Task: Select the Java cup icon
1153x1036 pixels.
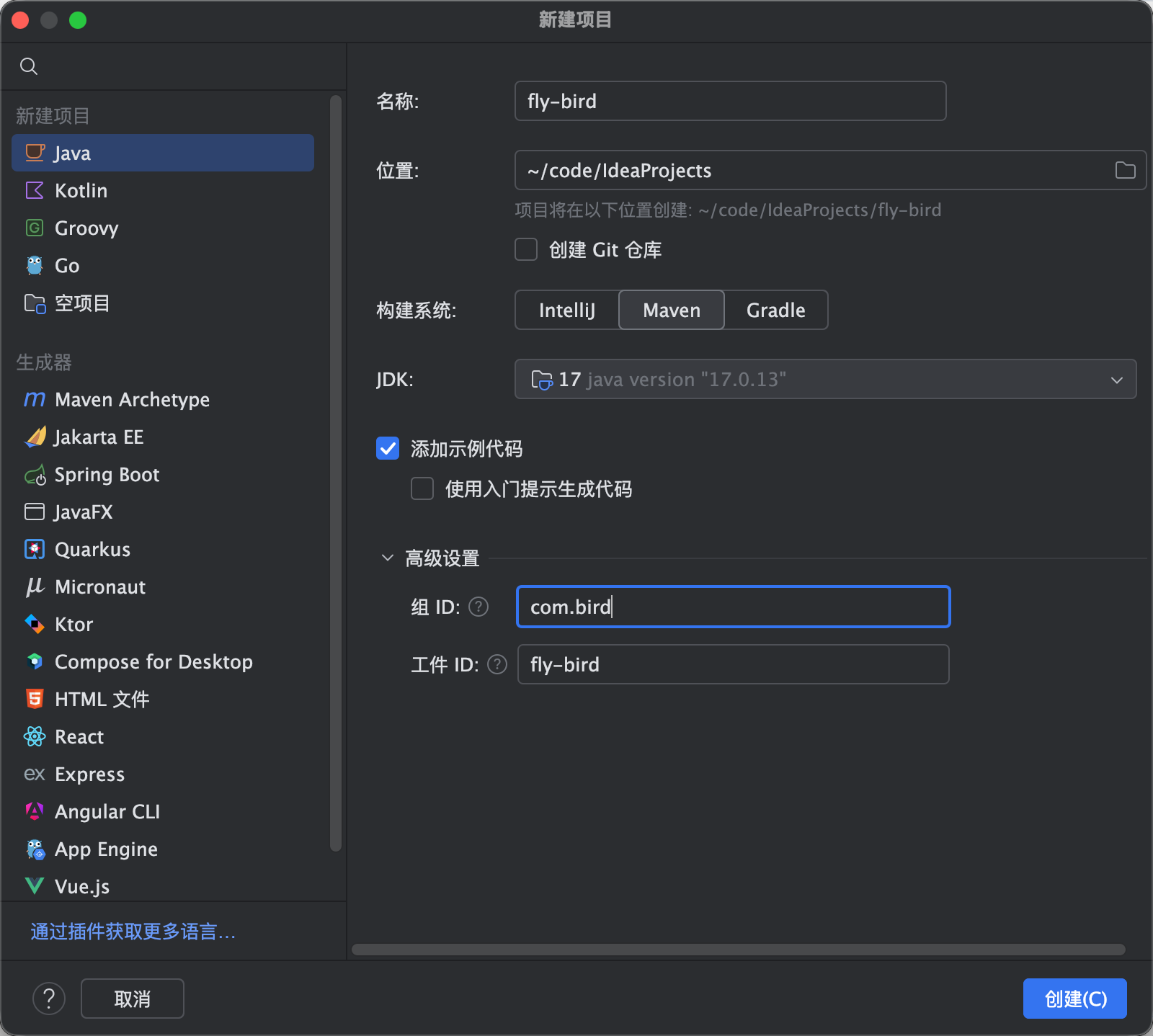Action: [x=35, y=153]
